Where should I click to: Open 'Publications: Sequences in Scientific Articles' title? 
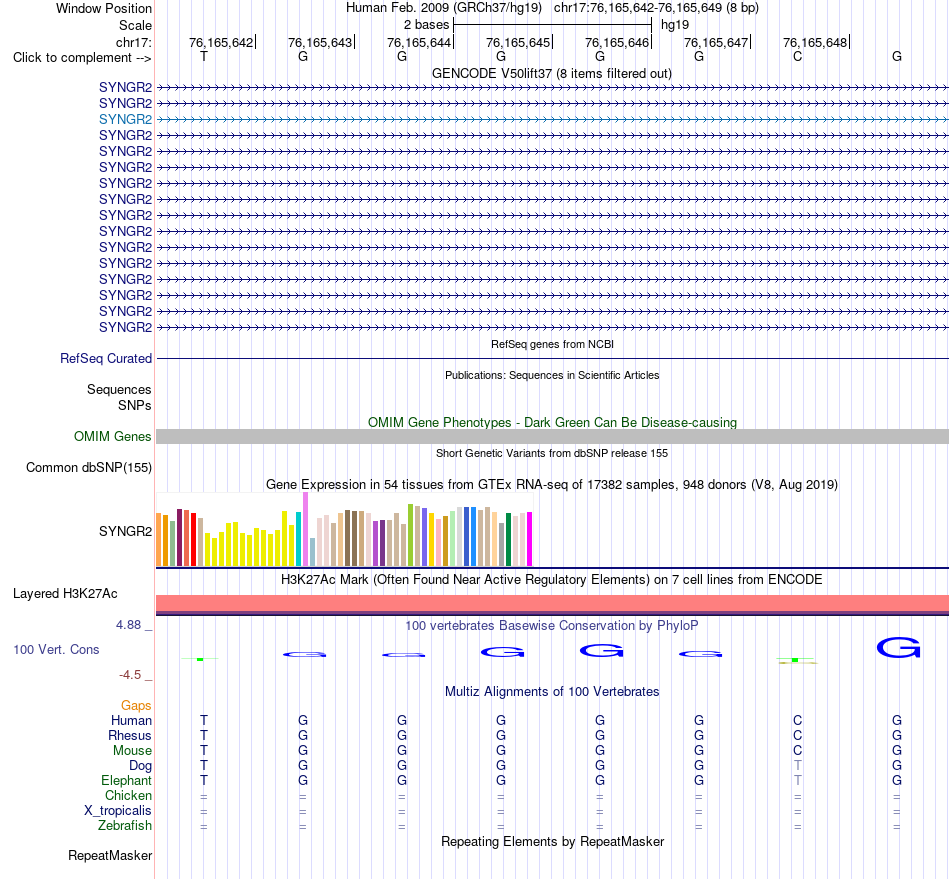pos(552,375)
